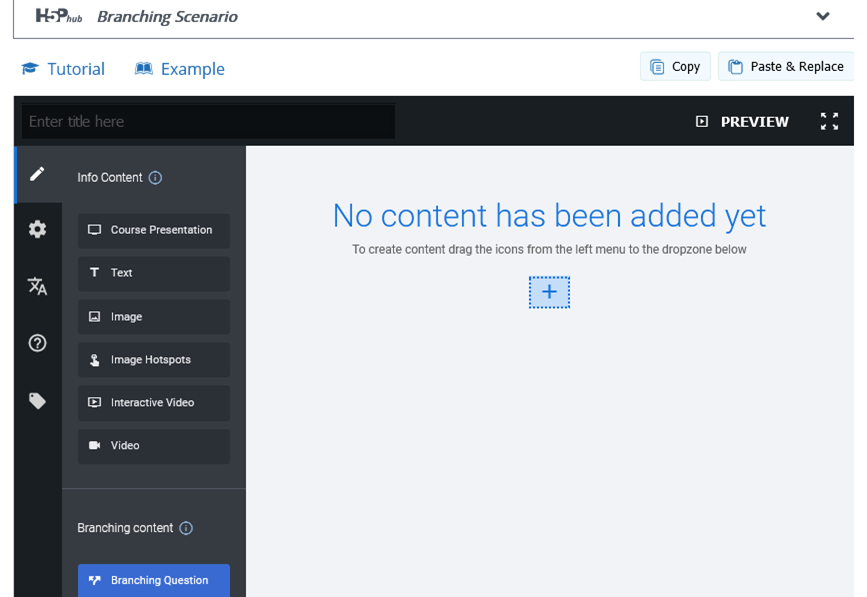Screen dimensions: 867x597
Task: Select the Image Hotspots content type
Action: pyautogui.click(x=154, y=360)
